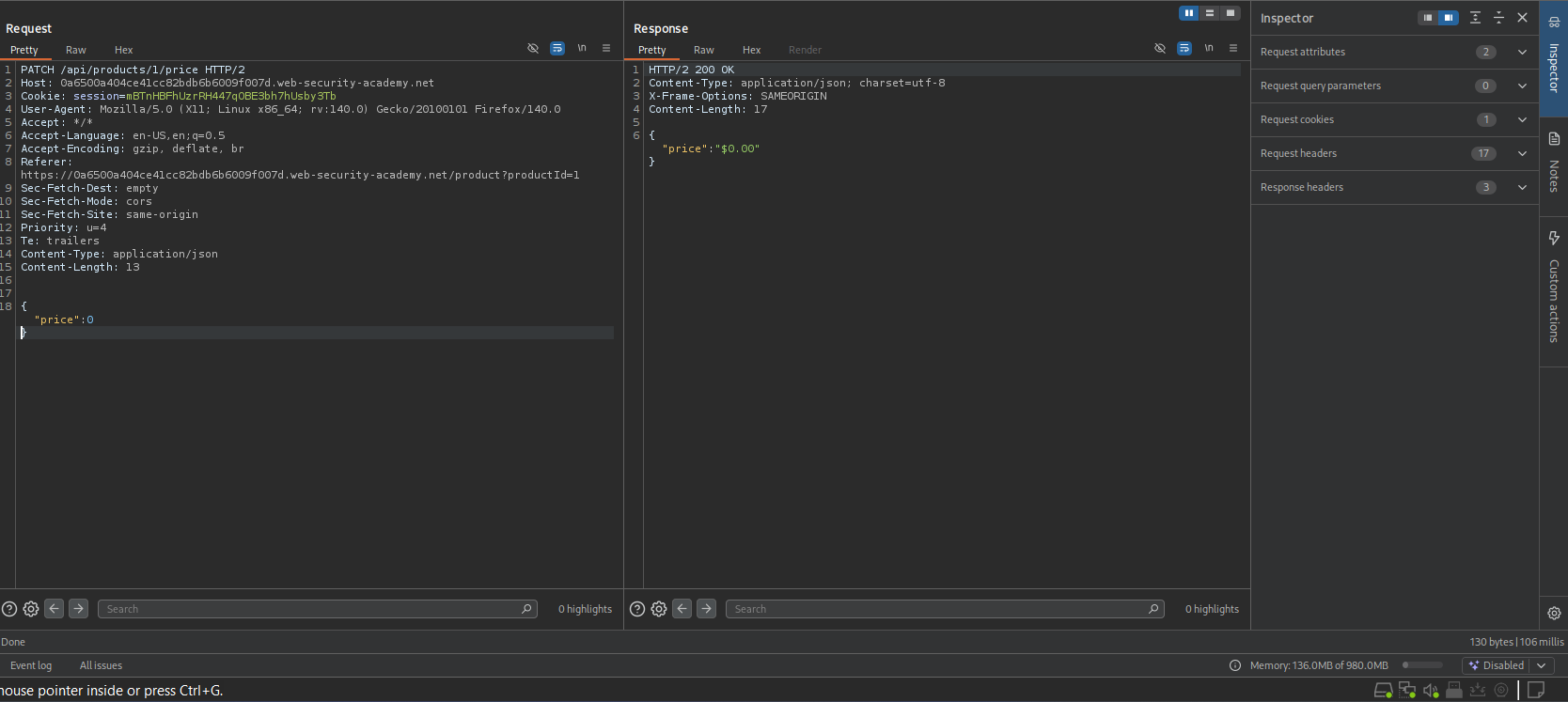Image resolution: width=1568 pixels, height=702 pixels.
Task: Toggle line wrap button in Response panel
Action: [1184, 48]
